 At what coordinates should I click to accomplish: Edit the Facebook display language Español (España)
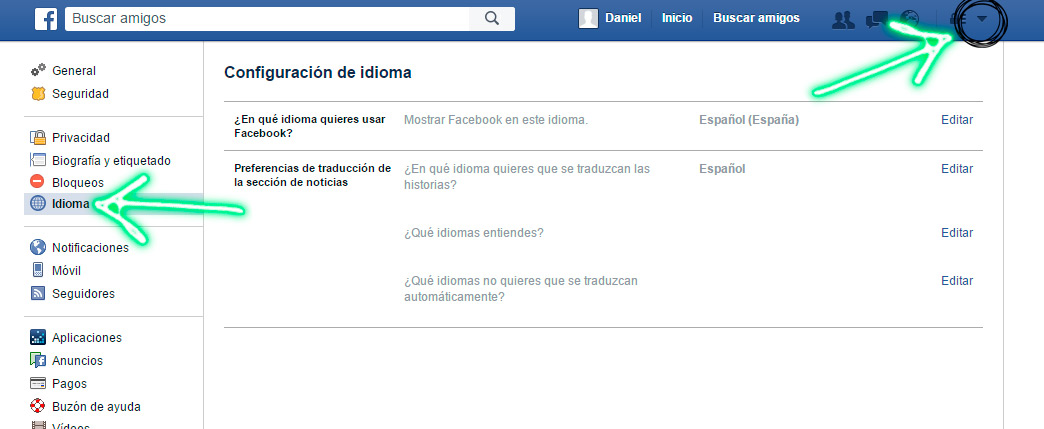pyautogui.click(x=957, y=120)
